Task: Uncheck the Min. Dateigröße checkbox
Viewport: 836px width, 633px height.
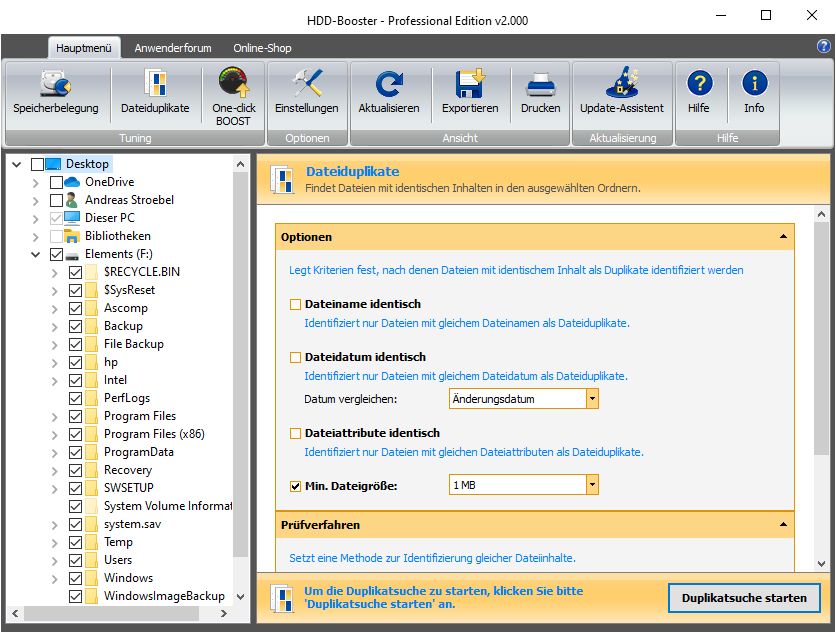Action: point(295,486)
